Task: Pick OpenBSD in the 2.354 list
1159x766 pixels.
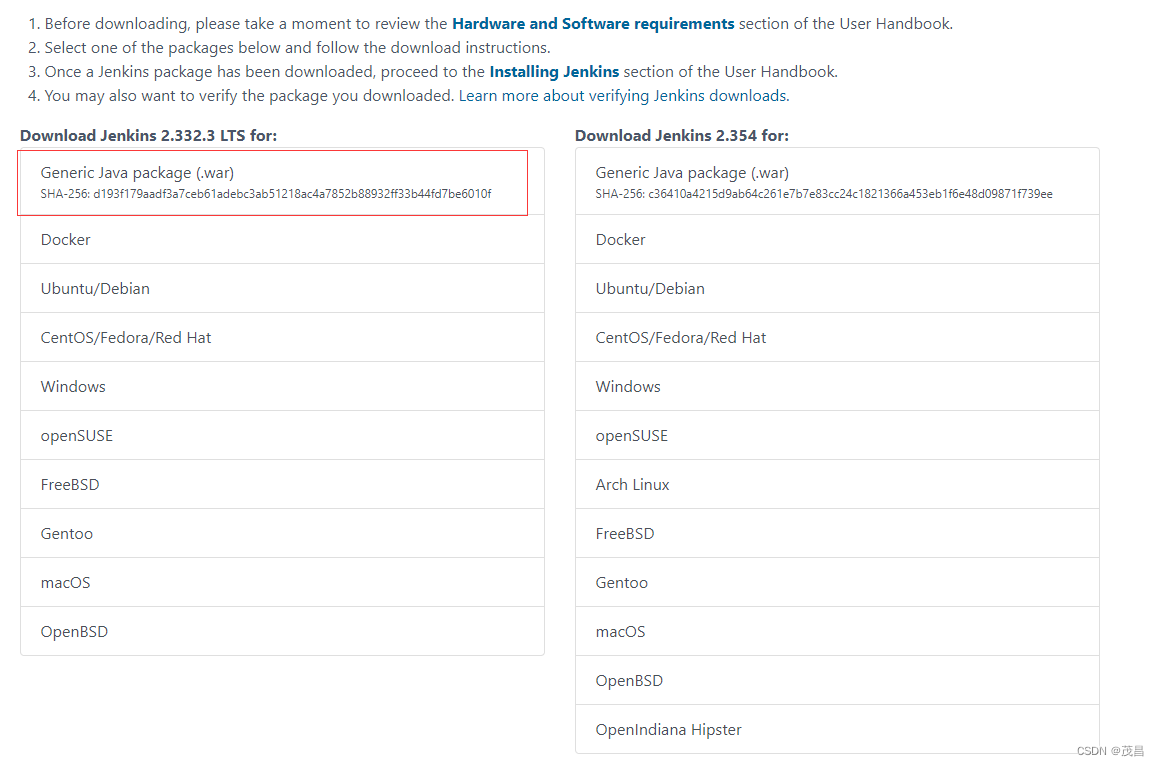Action: click(x=837, y=680)
